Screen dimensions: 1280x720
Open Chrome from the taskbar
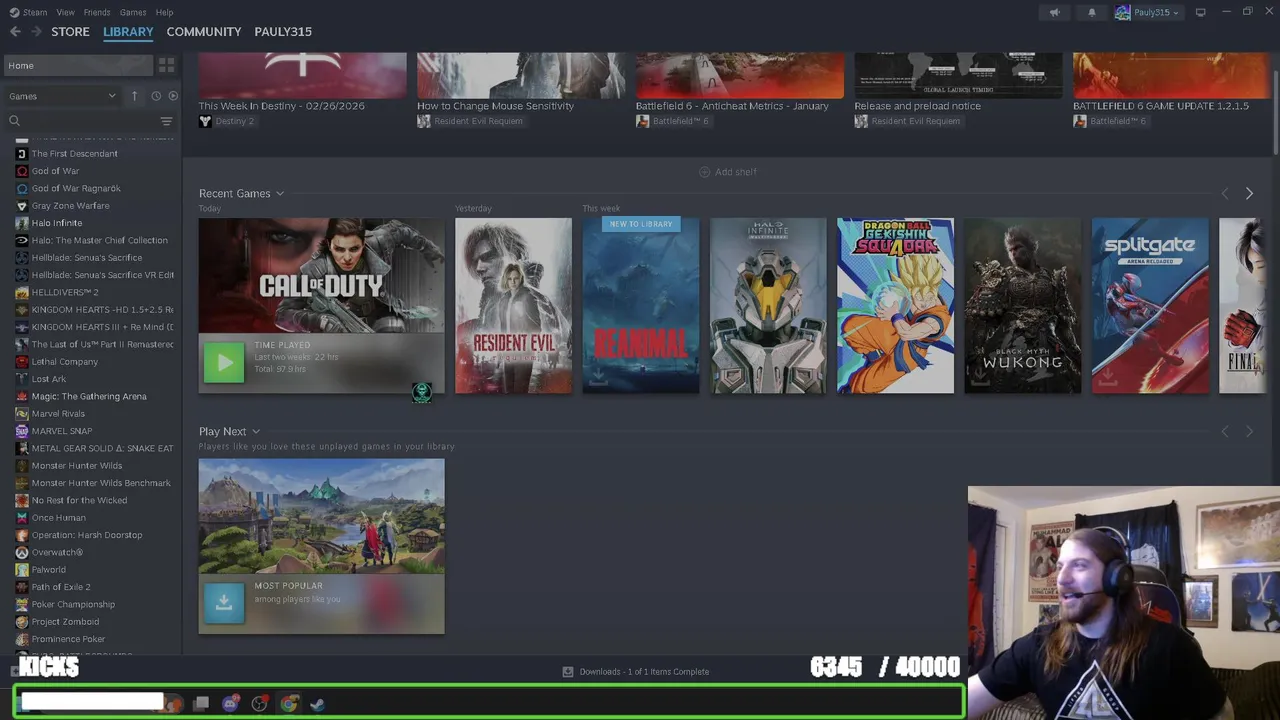coord(288,704)
